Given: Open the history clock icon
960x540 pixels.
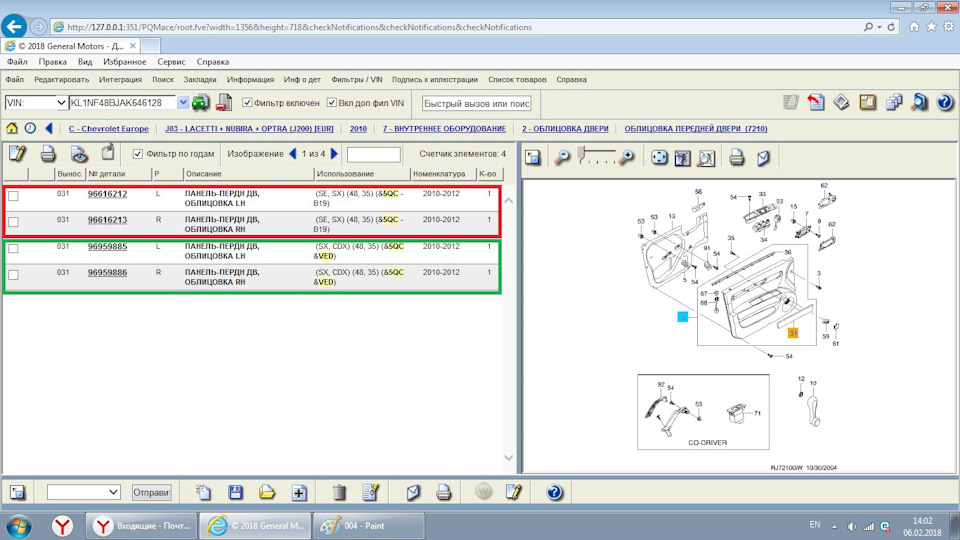Looking at the screenshot, I should (30, 128).
